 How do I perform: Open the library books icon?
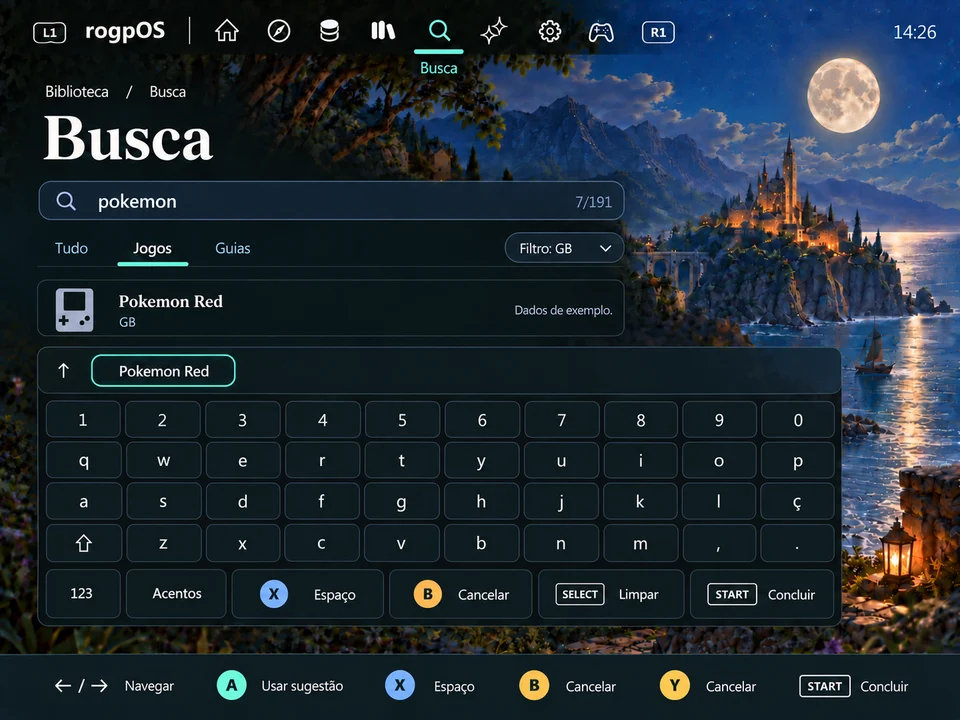point(383,31)
